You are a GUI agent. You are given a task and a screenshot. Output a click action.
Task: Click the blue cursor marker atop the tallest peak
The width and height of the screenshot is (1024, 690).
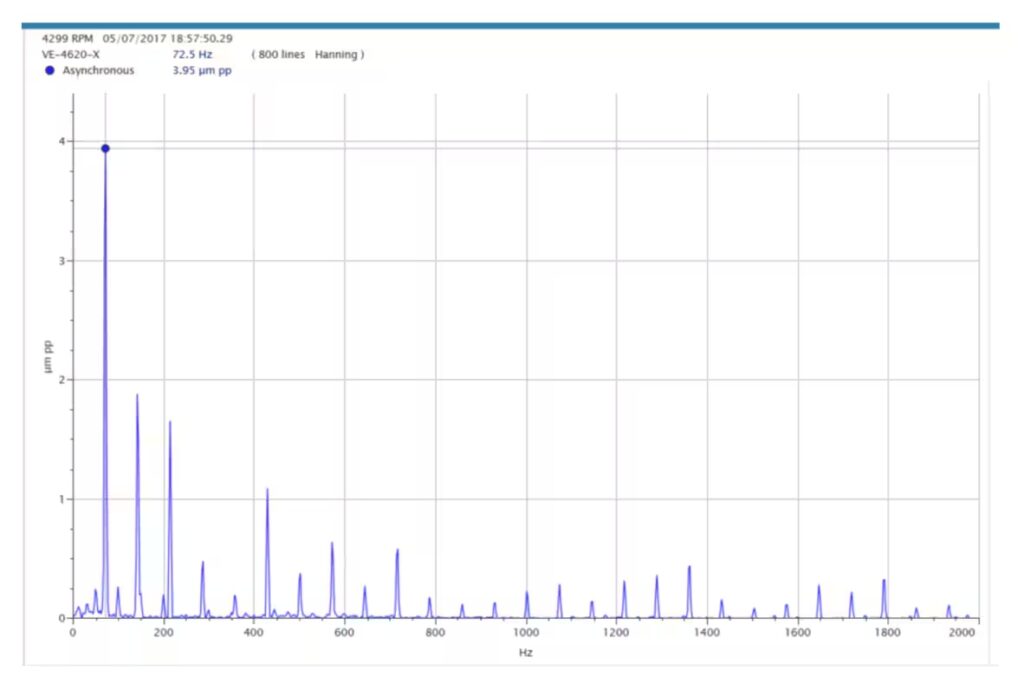click(x=105, y=148)
